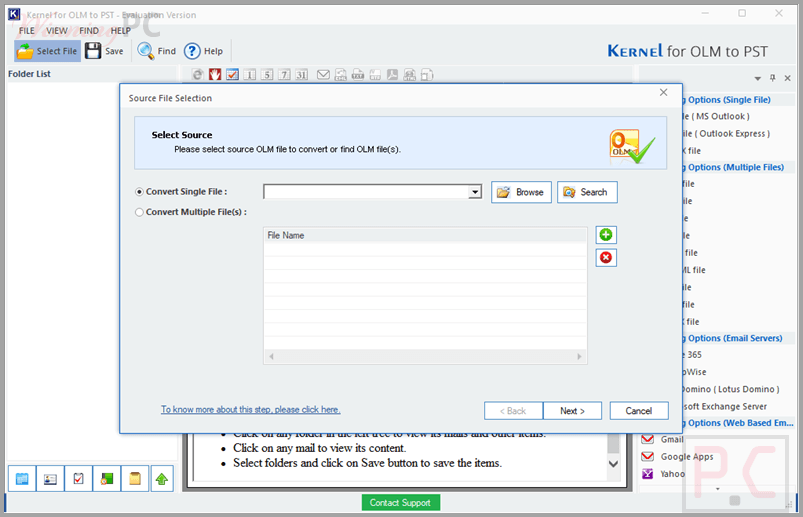Select the 7-day view icon
This screenshot has width=803, height=517.
coord(284,75)
